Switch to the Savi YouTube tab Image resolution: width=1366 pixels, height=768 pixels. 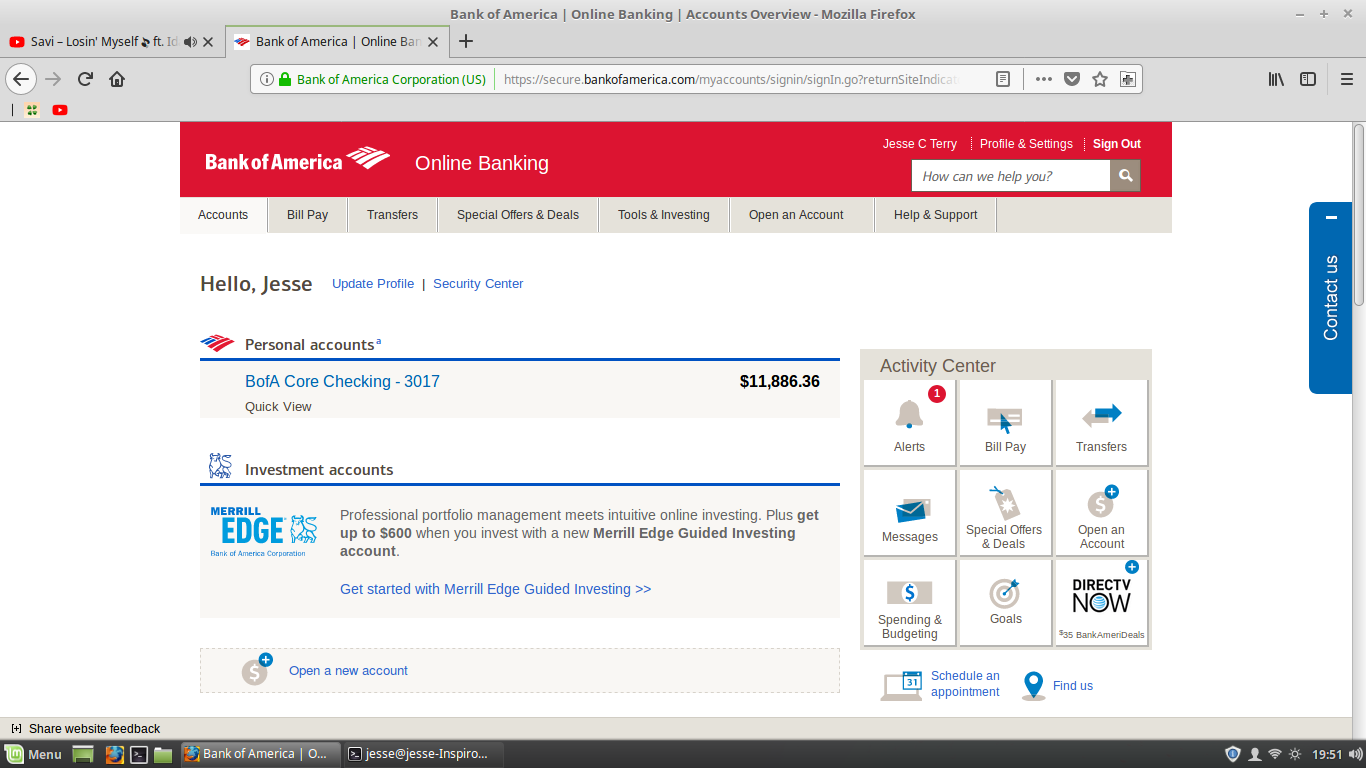(x=113, y=42)
